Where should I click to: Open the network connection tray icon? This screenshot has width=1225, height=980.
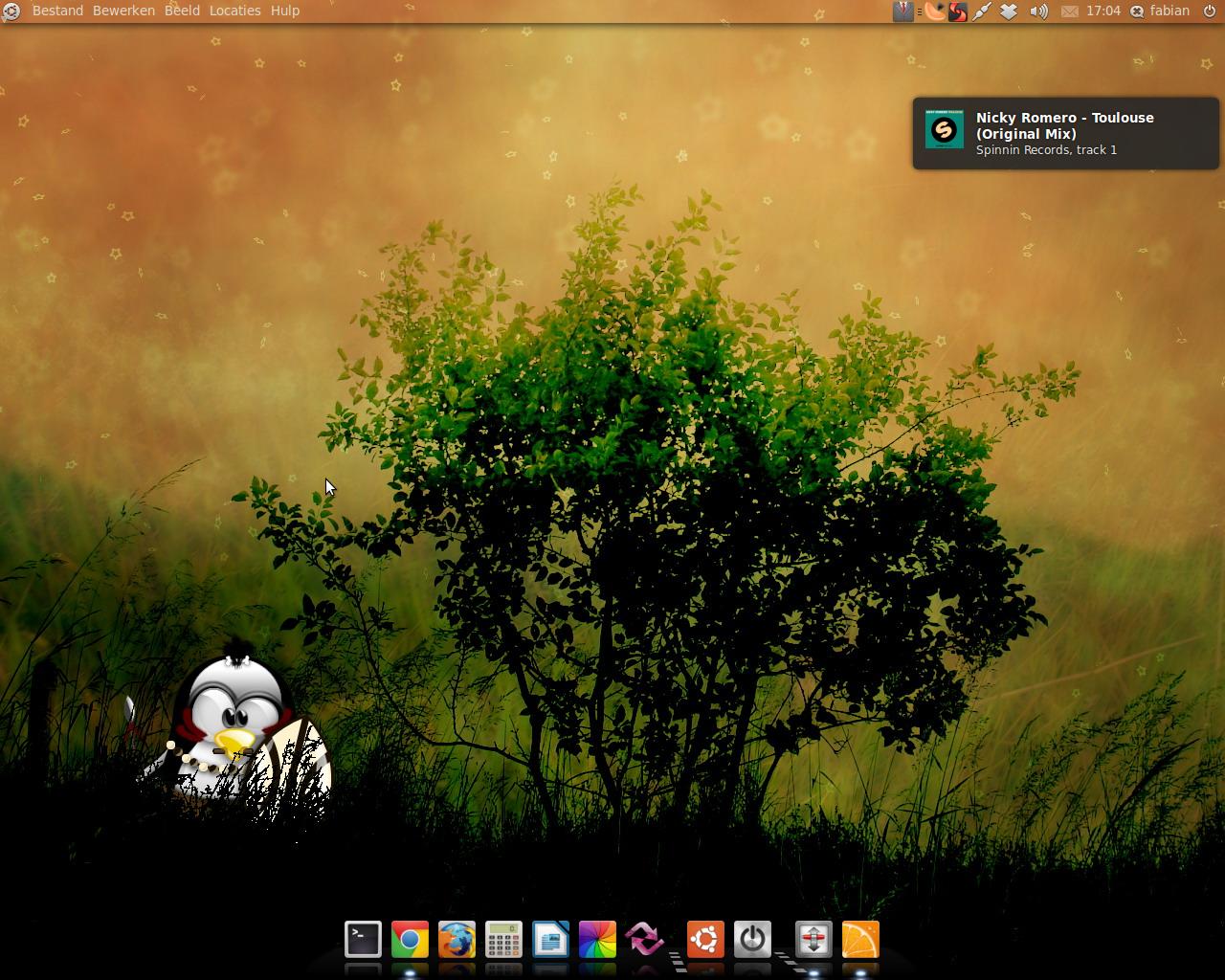pyautogui.click(x=981, y=11)
